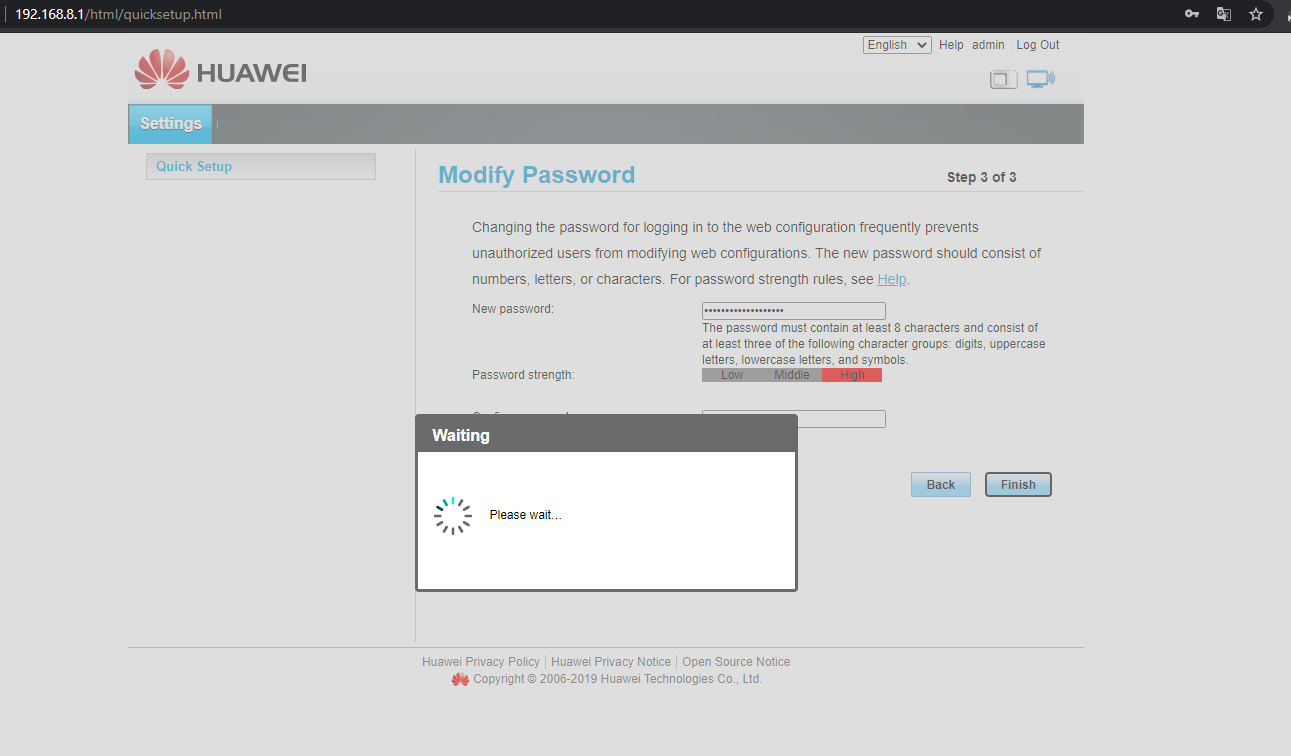Bookmark this page with the star icon
Screen dimensions: 1291x756
1256,14
